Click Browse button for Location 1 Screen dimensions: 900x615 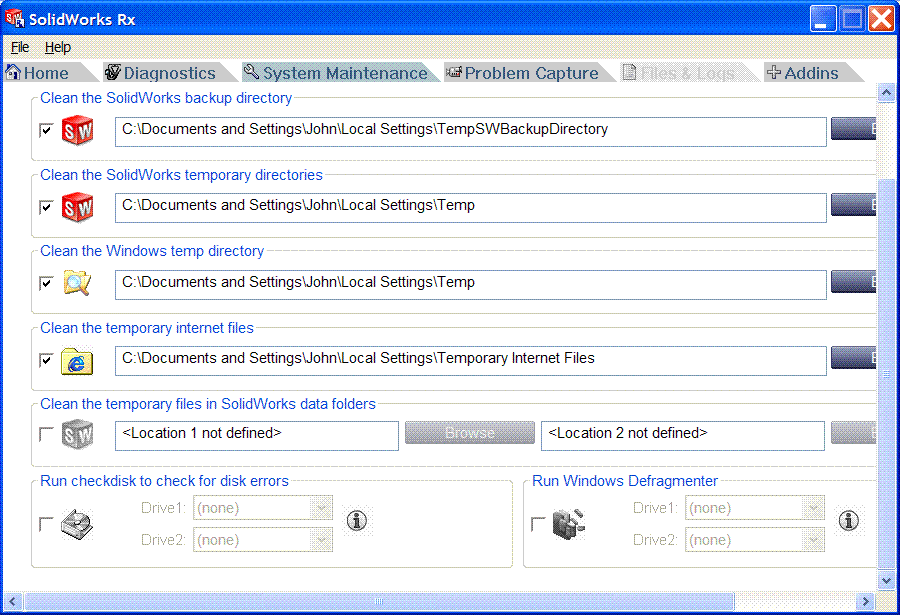[x=470, y=433]
